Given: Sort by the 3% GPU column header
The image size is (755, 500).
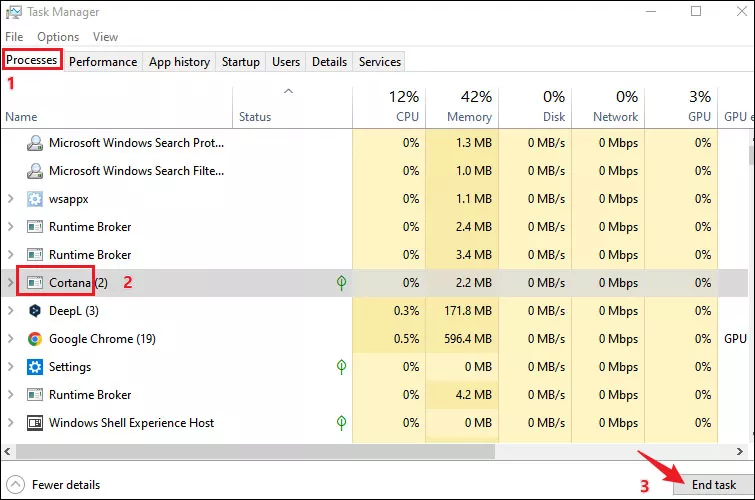Looking at the screenshot, I should 681,108.
